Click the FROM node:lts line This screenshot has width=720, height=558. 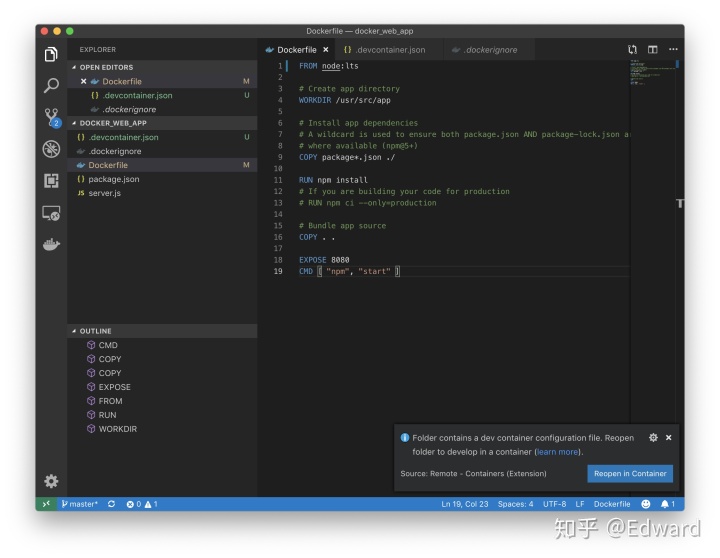[328, 66]
